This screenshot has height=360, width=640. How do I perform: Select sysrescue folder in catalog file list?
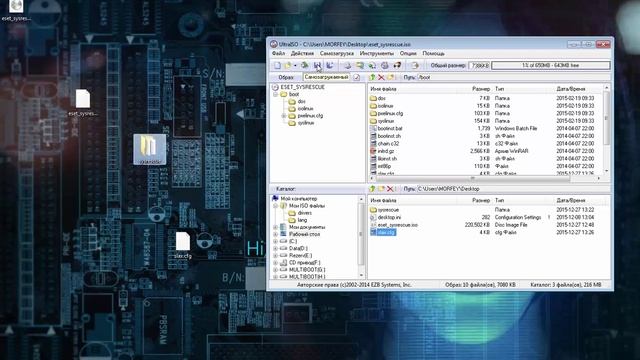(388, 210)
